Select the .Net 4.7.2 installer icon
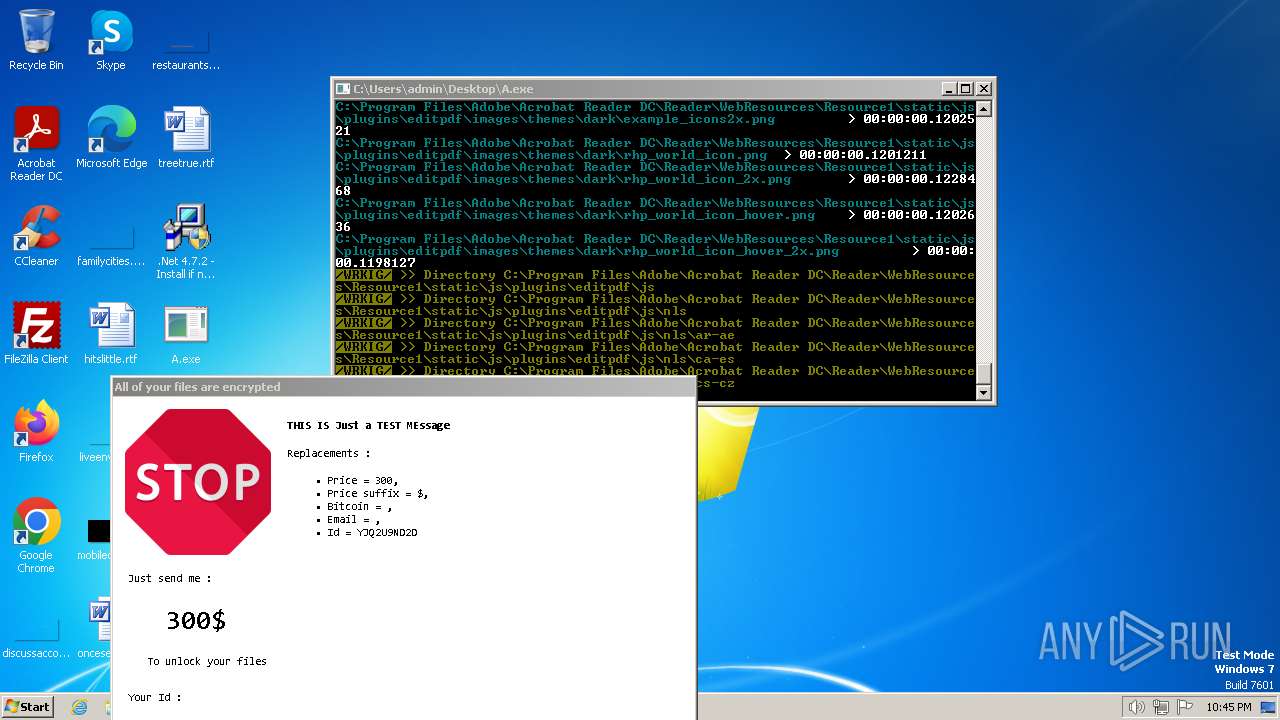Viewport: 1280px width, 720px height. pyautogui.click(x=186, y=241)
